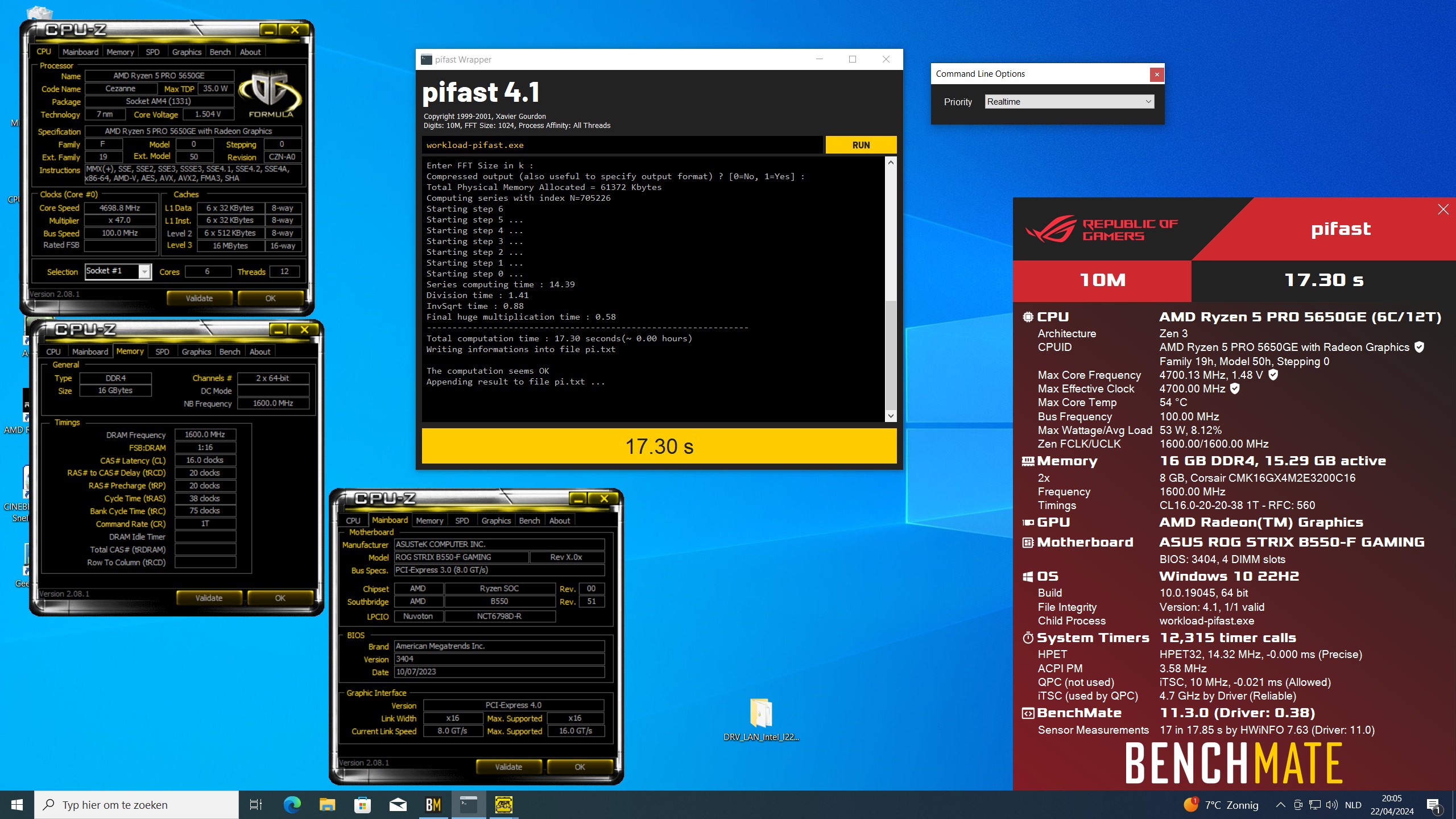Open the Mail app from the taskbar
The image size is (1456, 819).
[398, 805]
